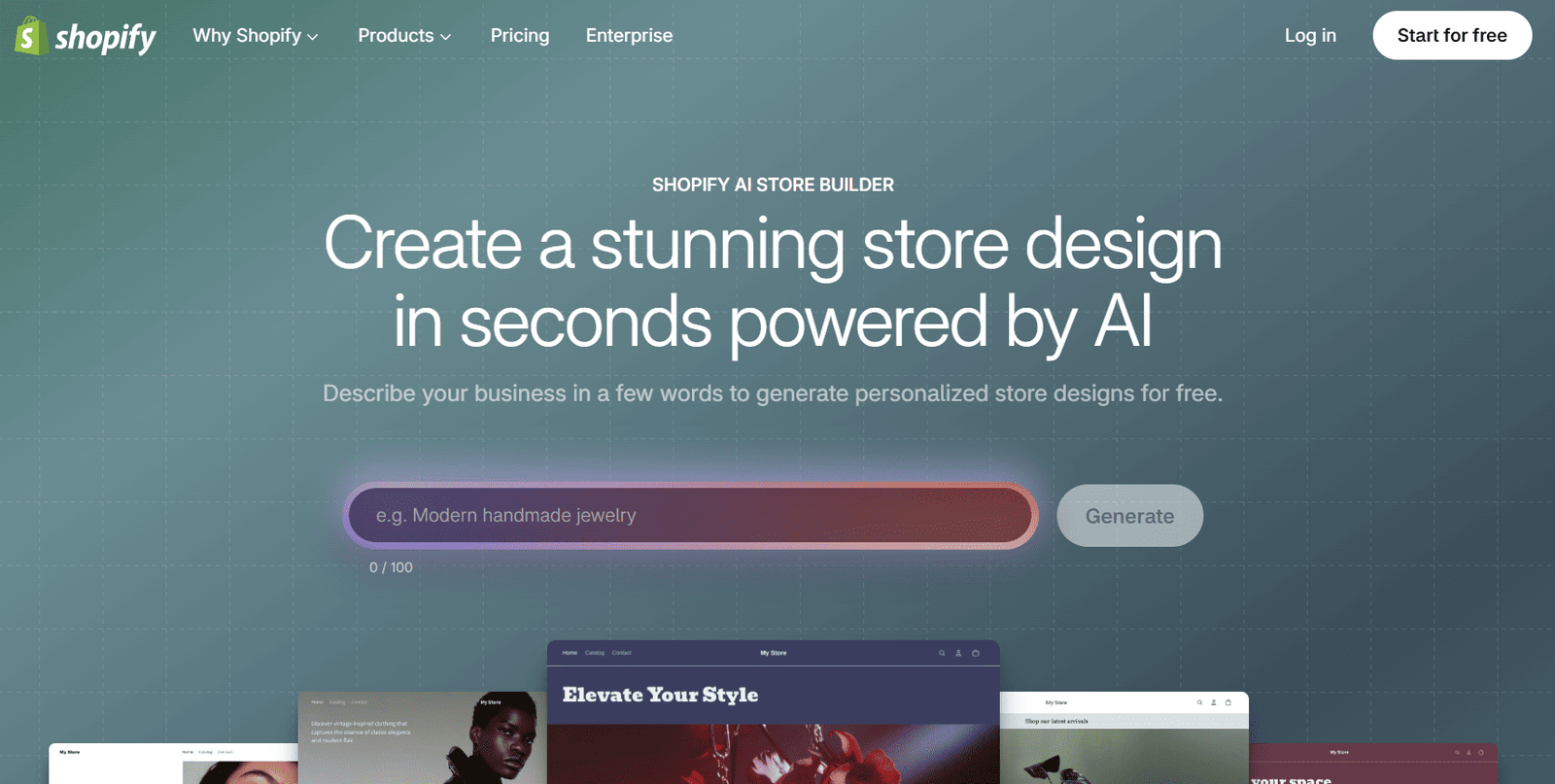Click 'My Store' title in Elevate Your Style preview
1555x784 pixels.
774,653
